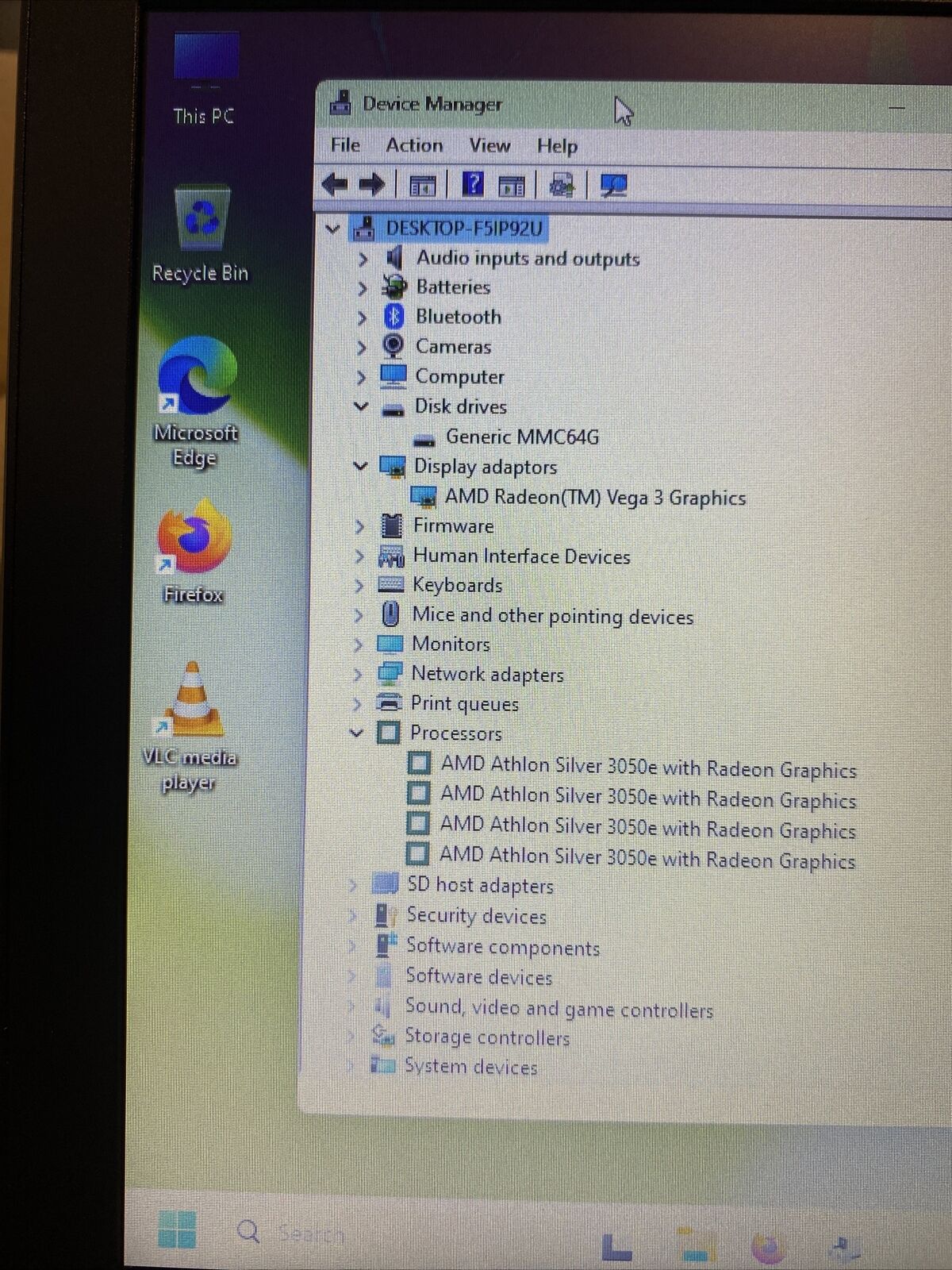Select the Print queues category
Viewport: 952px width, 1270px height.
pos(464,703)
